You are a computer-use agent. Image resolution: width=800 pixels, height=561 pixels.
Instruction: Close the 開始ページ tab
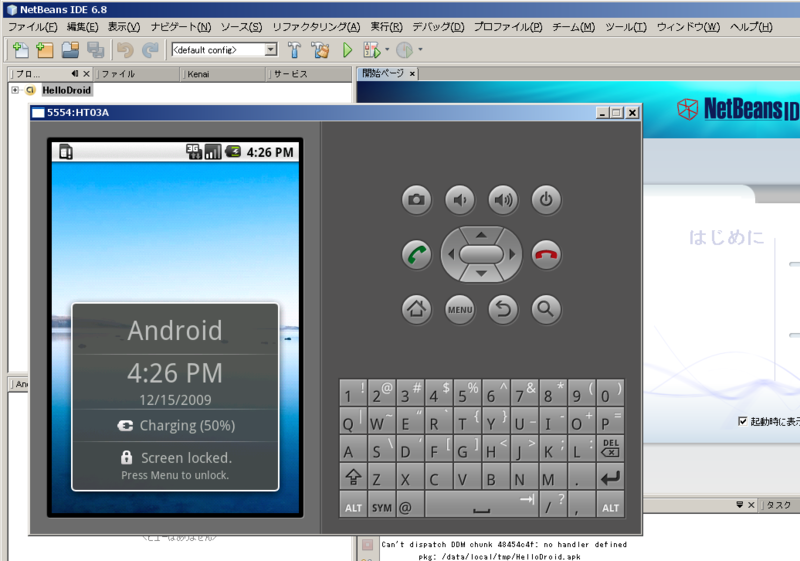click(412, 74)
